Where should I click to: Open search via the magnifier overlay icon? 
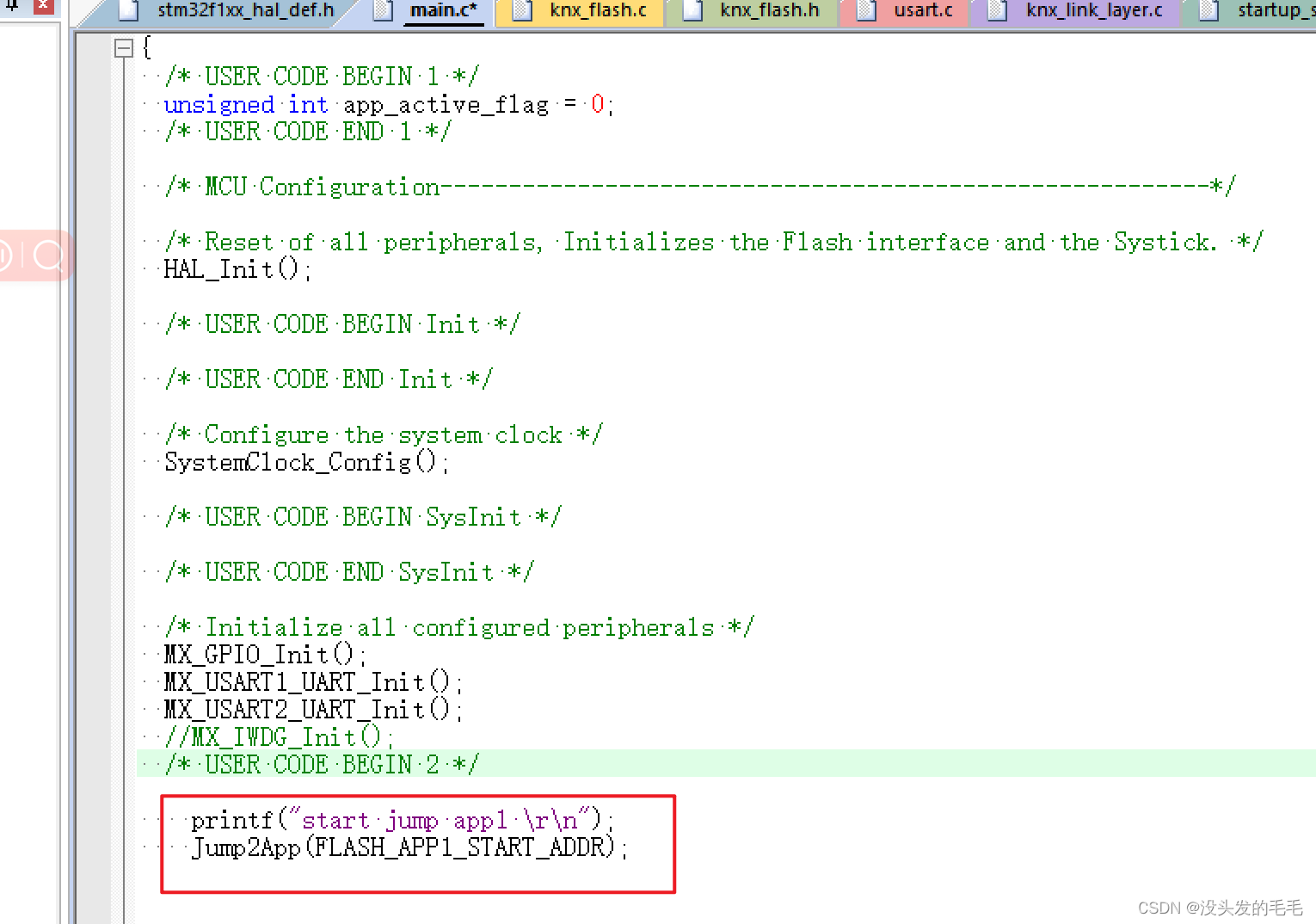coord(49,256)
